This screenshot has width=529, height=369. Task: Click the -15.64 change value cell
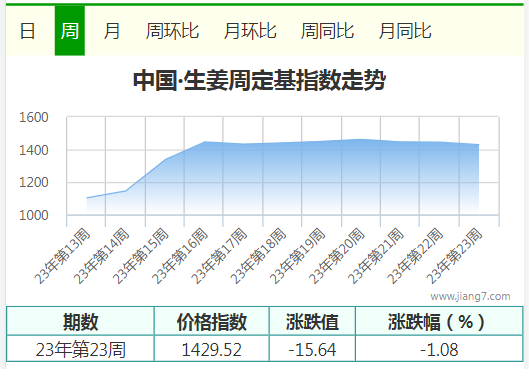[x=312, y=349]
